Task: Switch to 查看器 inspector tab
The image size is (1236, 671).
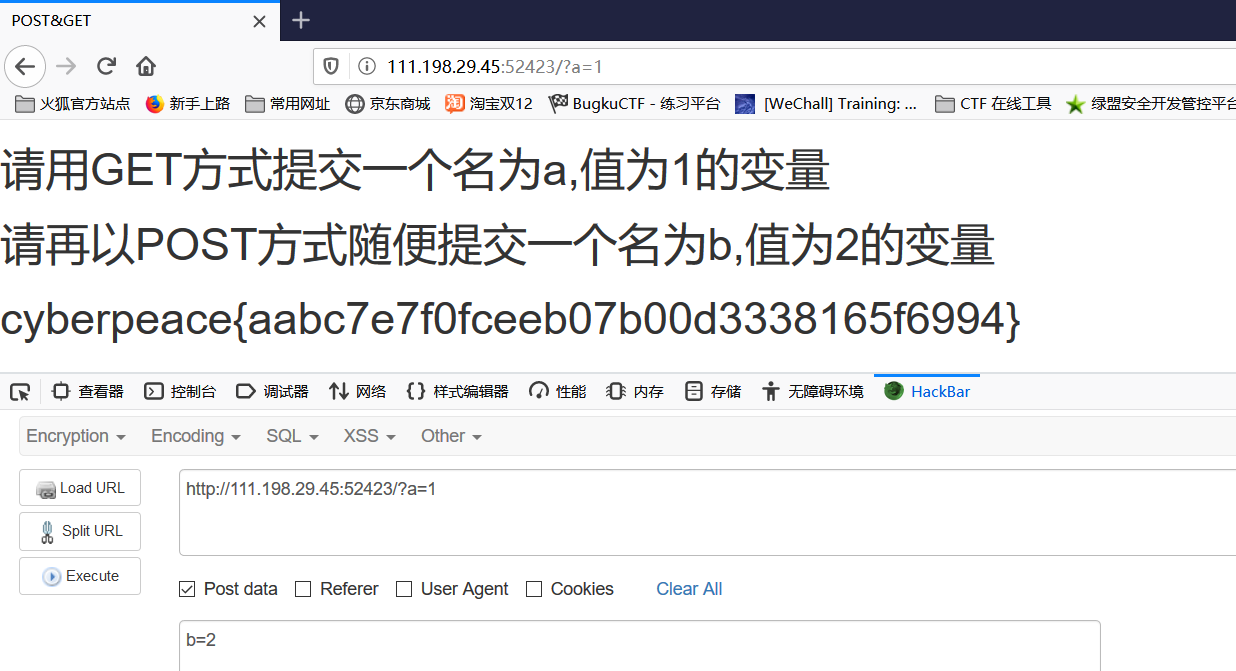Action: click(87, 391)
